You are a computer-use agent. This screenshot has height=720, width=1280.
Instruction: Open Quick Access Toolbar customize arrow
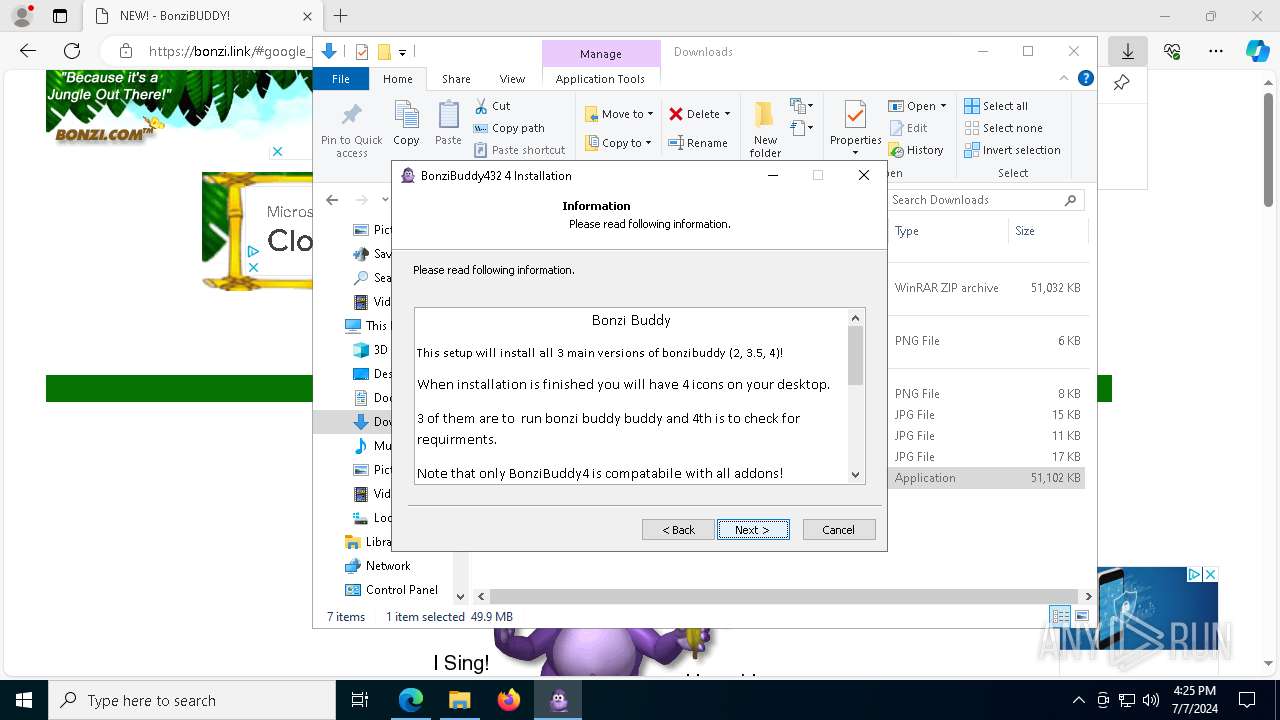402,52
